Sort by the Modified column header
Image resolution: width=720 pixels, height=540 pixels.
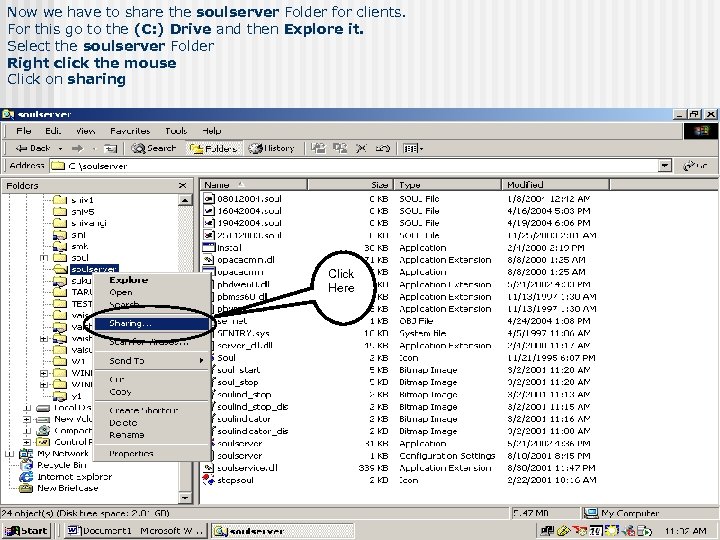pos(556,185)
